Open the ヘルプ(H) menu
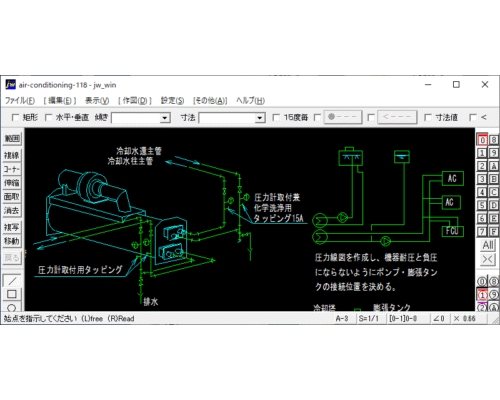Viewport: 500px width, 400px height. point(250,100)
